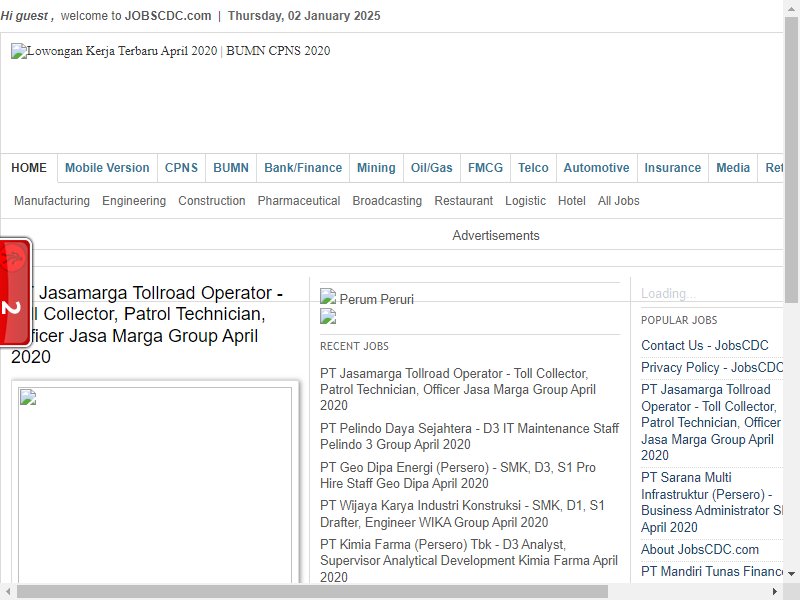Open popular link Privacy Policy - JobsCDC

click(x=712, y=367)
